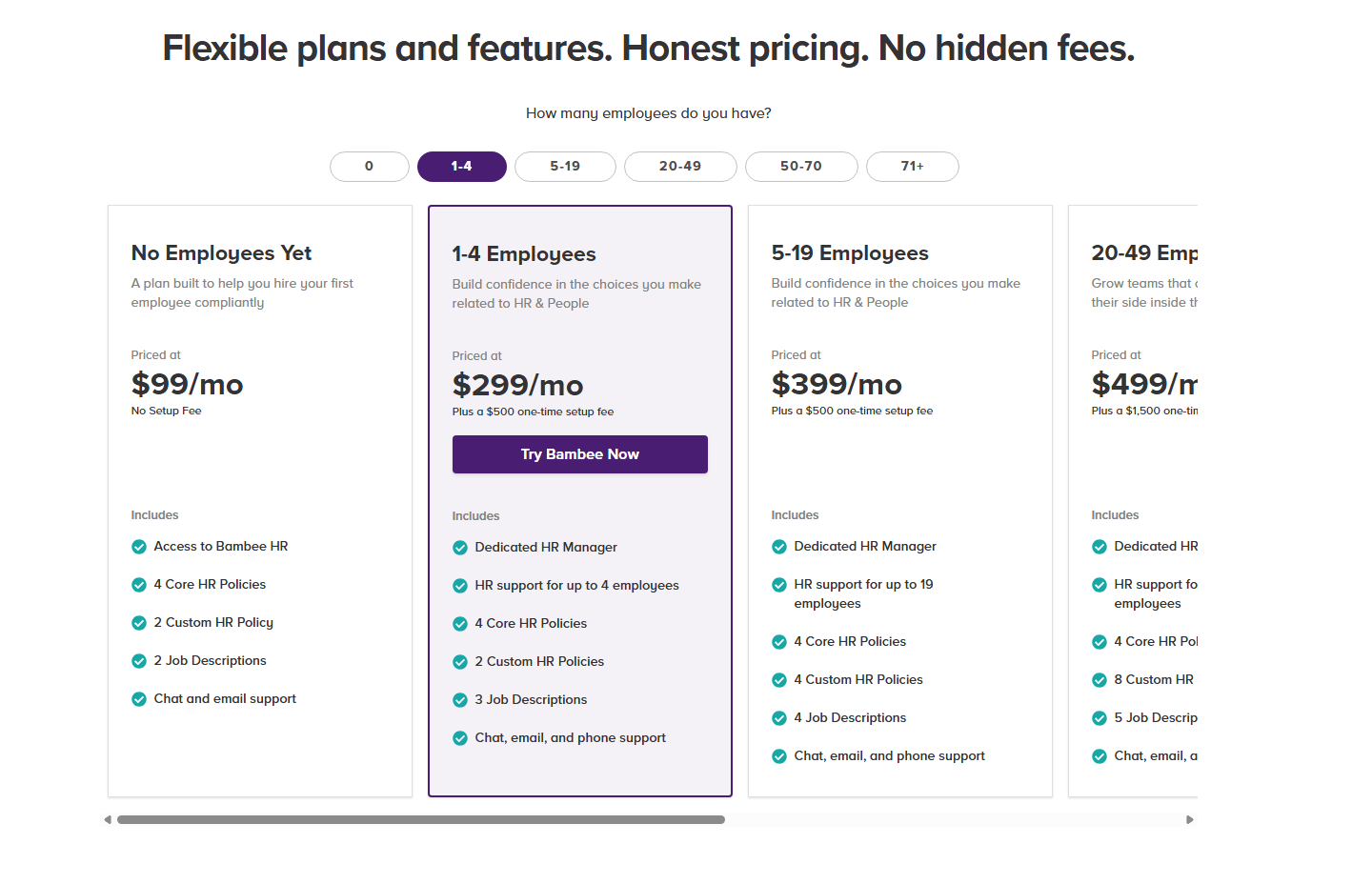Select the 5-19 employees option
Viewport: 1372px width, 884px height.
click(x=565, y=167)
